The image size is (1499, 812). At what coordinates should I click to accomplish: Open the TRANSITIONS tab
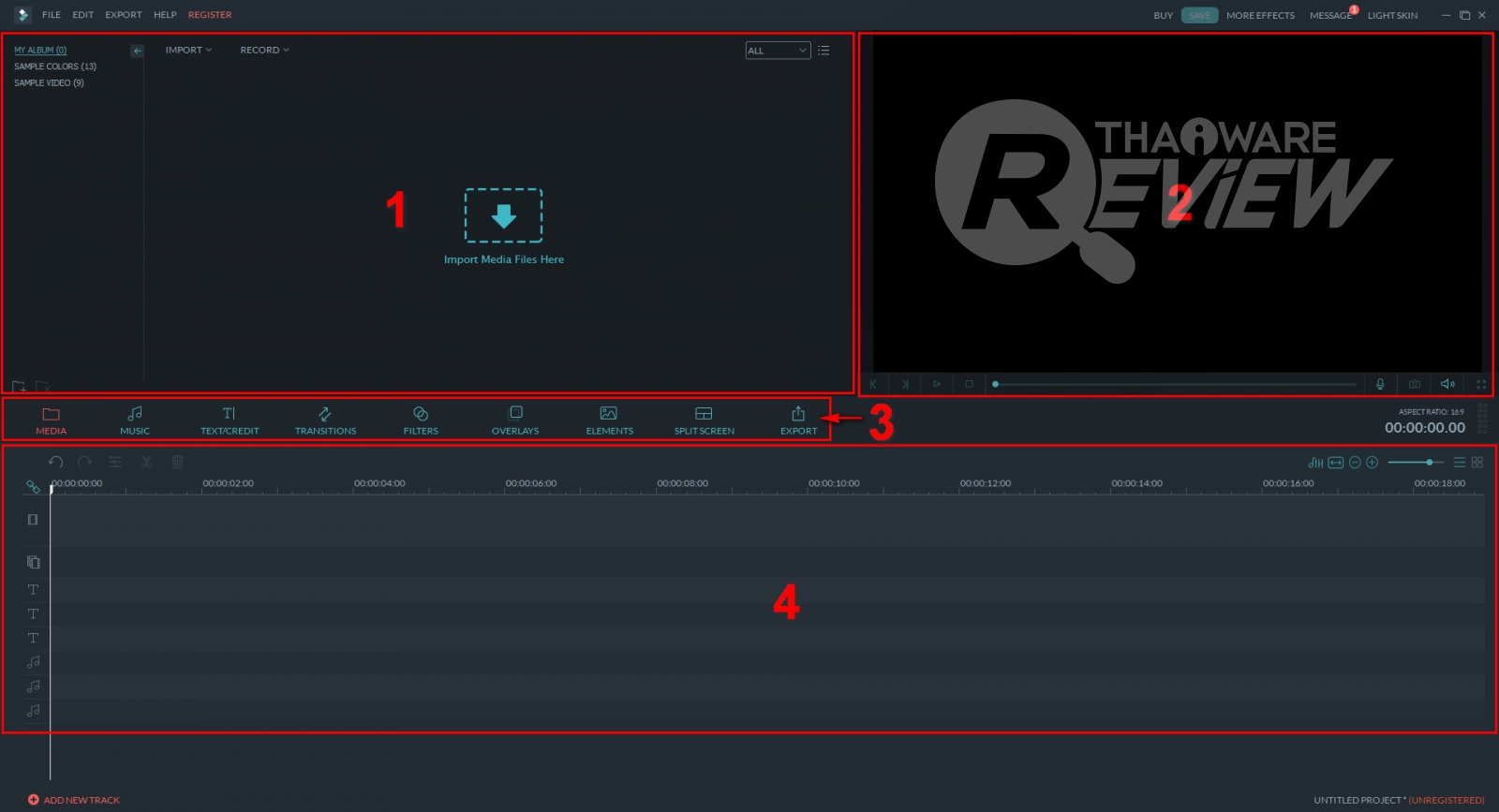click(325, 421)
